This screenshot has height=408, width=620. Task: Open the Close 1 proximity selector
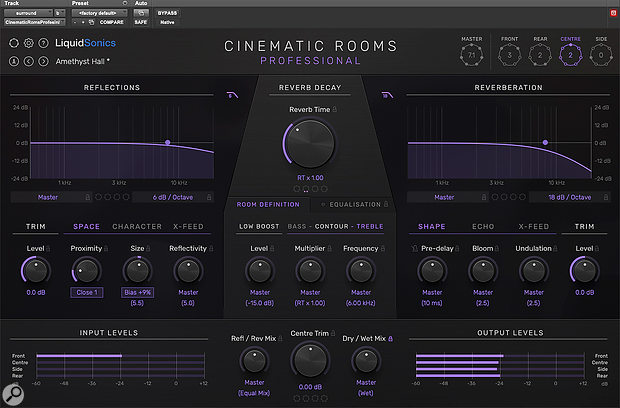point(87,293)
